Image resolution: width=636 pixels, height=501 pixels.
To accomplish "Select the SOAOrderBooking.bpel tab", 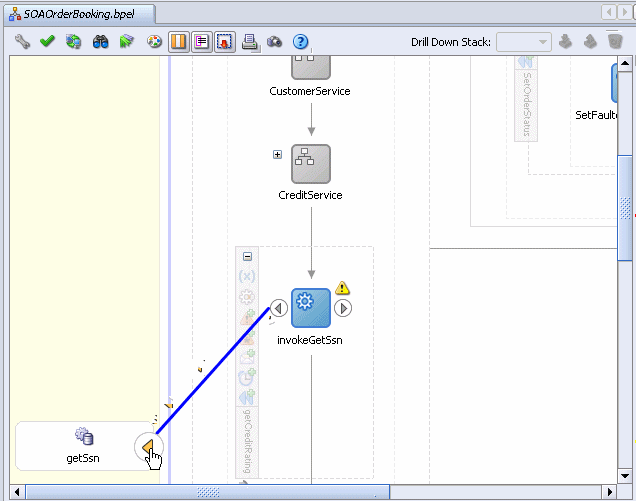I will [x=80, y=14].
